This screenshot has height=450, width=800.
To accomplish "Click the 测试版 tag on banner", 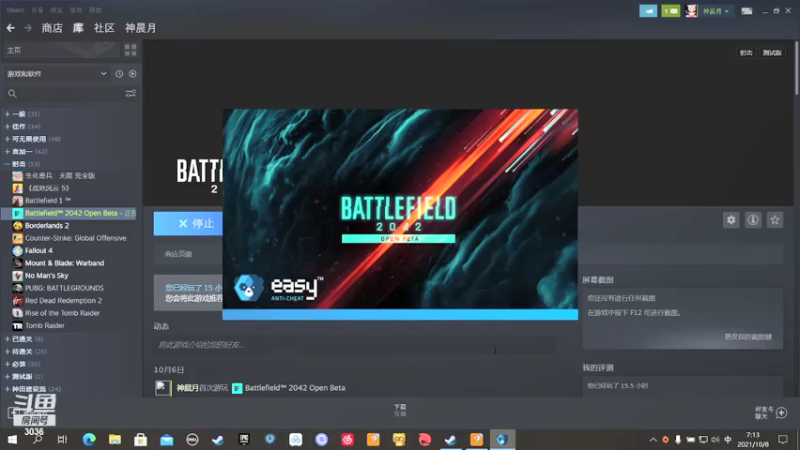I will point(772,53).
